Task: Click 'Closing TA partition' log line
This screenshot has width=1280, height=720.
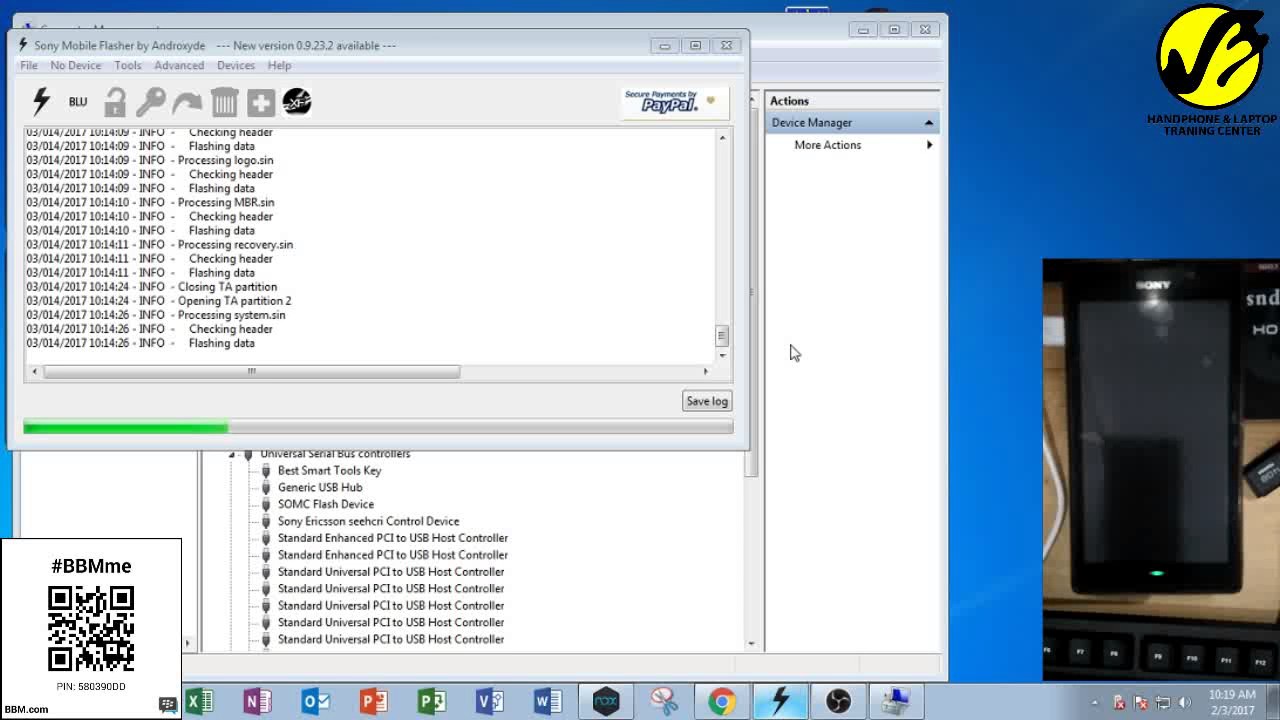Action: [227, 287]
